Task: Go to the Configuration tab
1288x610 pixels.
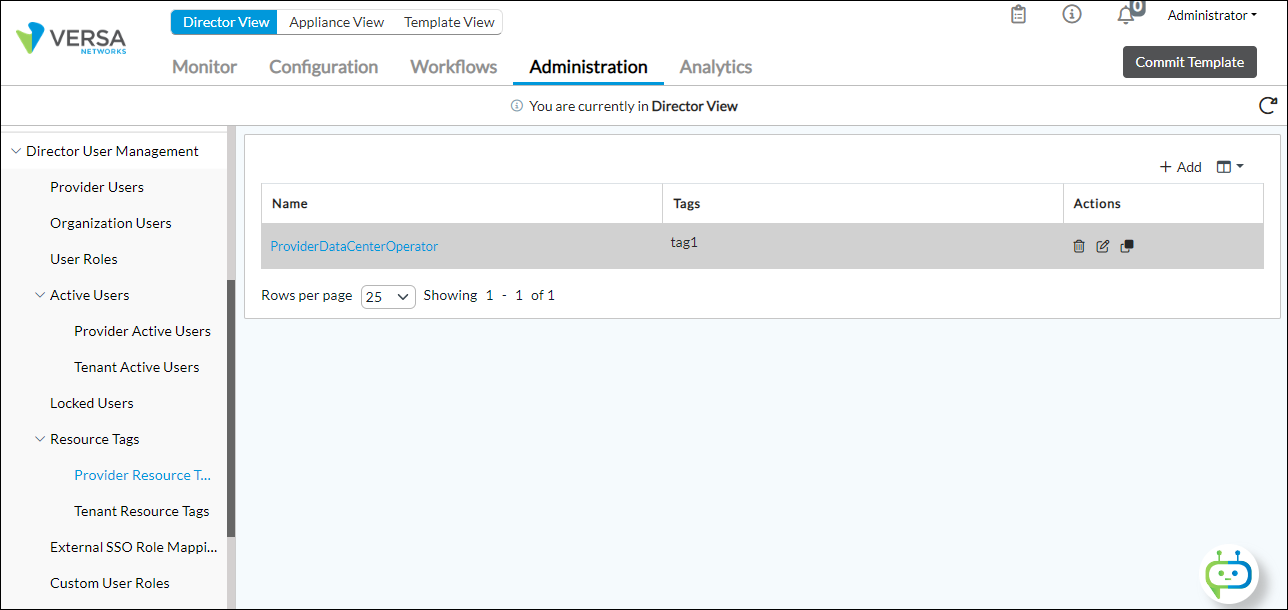Action: [323, 67]
